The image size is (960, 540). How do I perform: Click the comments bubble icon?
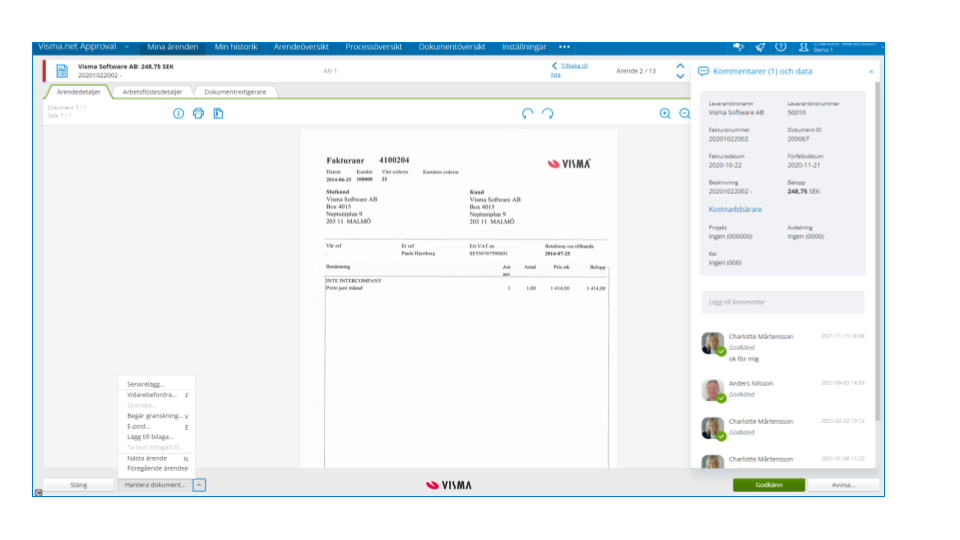tap(703, 72)
